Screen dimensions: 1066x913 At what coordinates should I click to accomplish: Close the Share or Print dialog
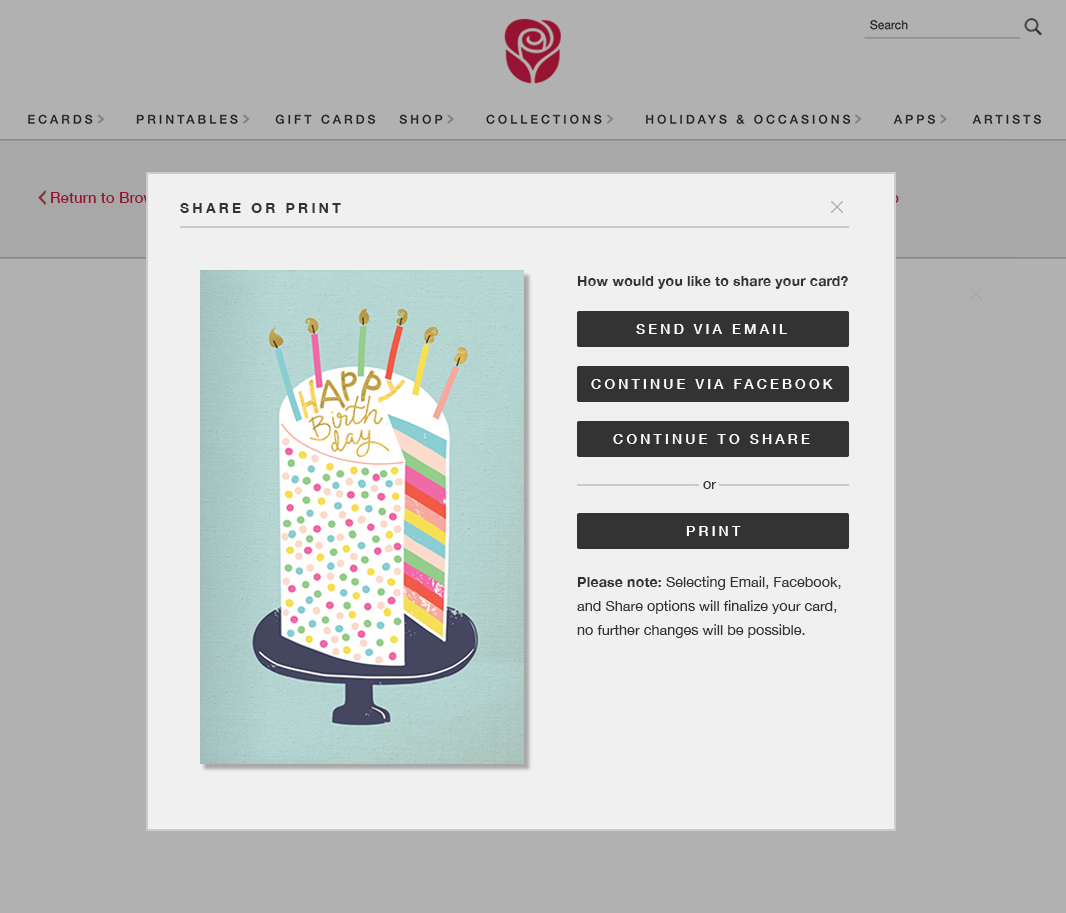837,207
